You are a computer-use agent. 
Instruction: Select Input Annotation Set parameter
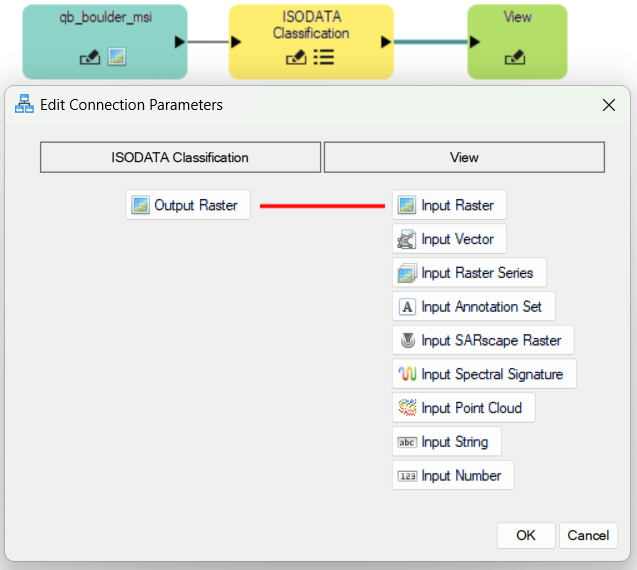pyautogui.click(x=473, y=307)
